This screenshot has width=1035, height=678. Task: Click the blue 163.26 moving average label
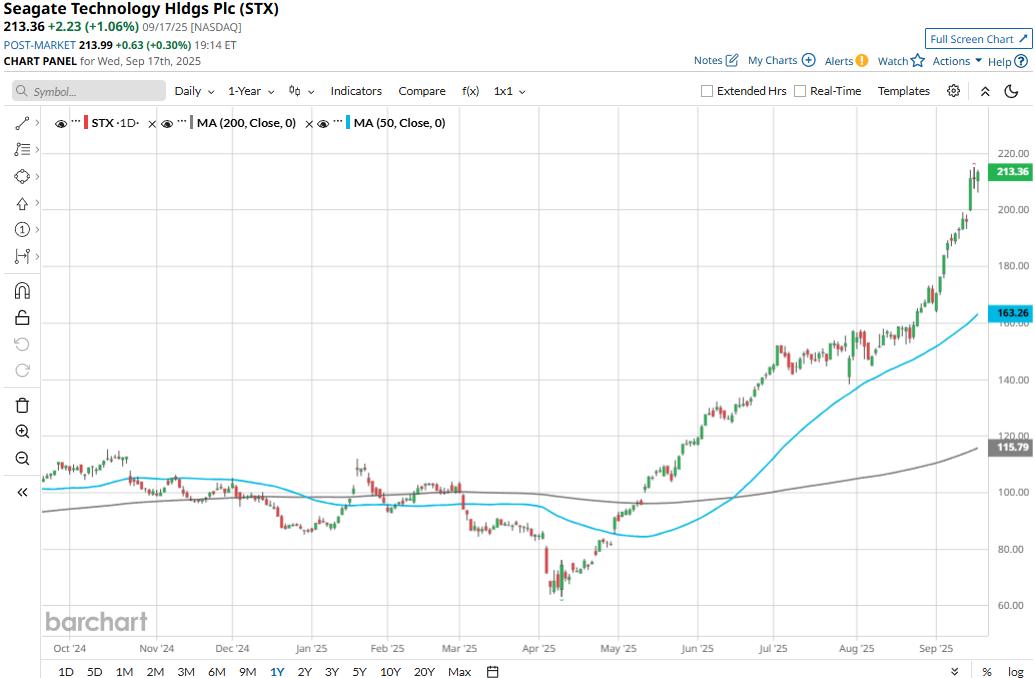click(x=1010, y=313)
